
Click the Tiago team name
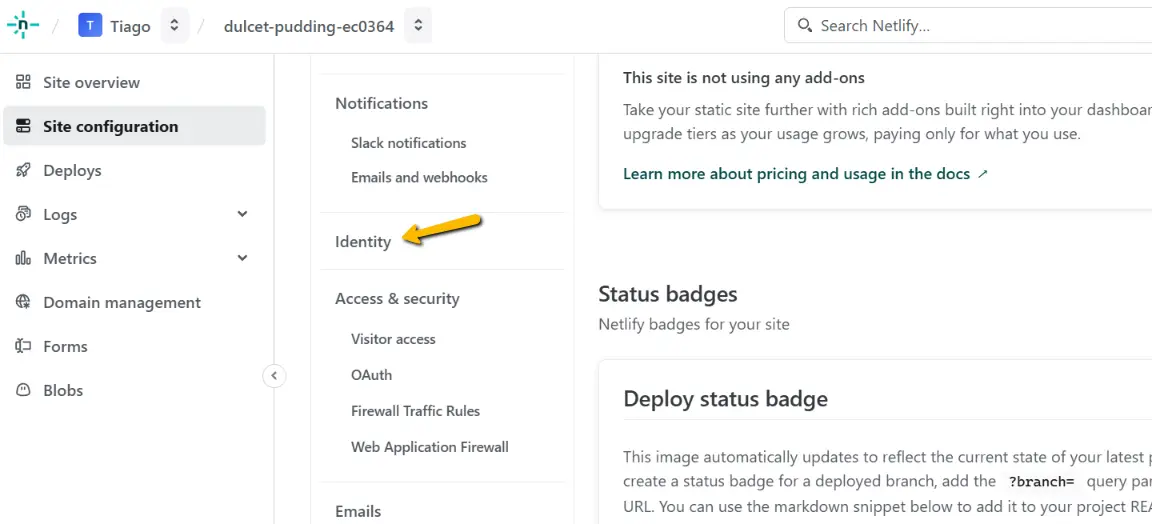pos(130,26)
